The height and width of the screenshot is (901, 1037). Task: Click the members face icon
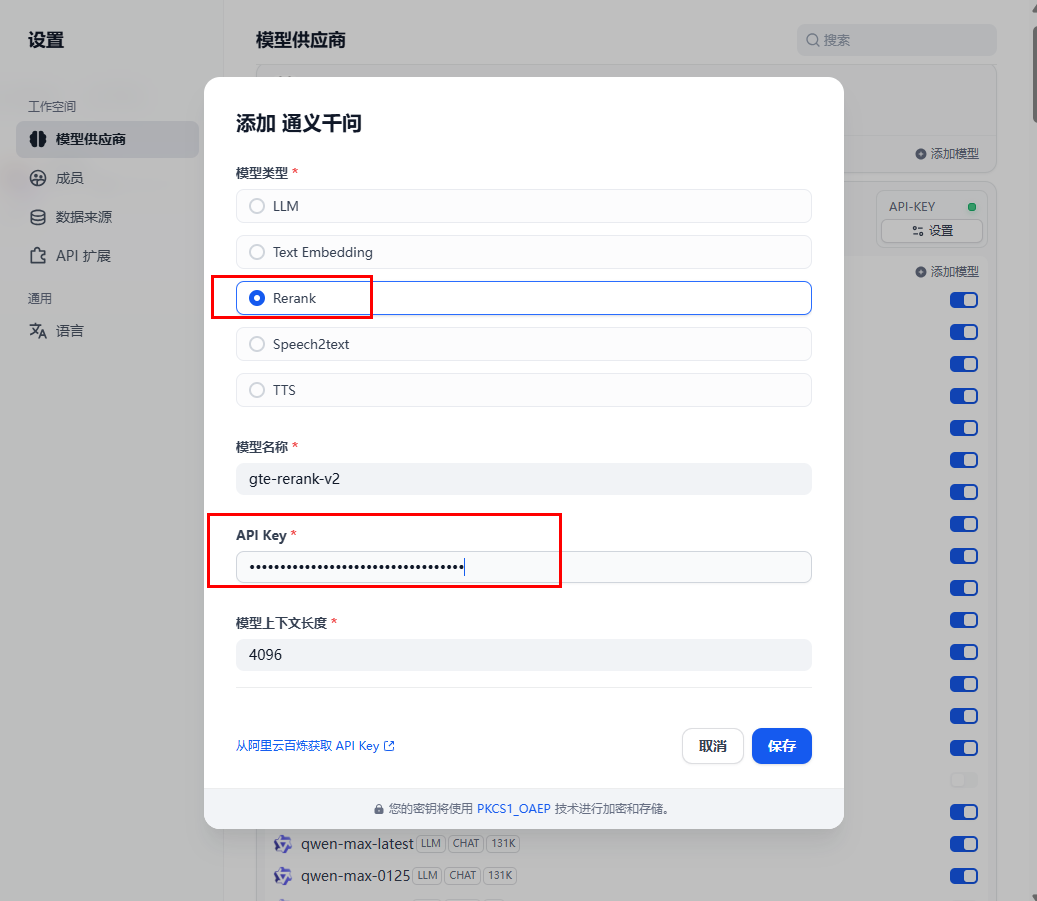[x=38, y=178]
